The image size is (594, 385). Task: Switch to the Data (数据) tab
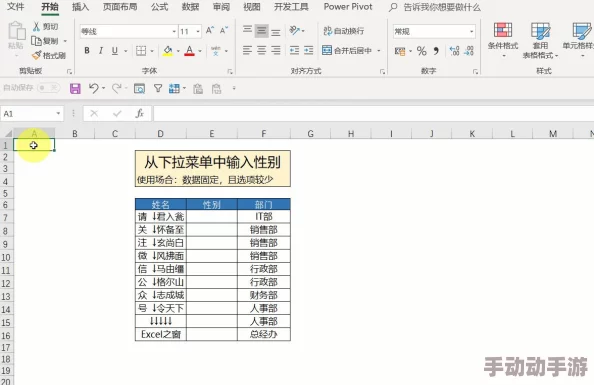pos(190,7)
